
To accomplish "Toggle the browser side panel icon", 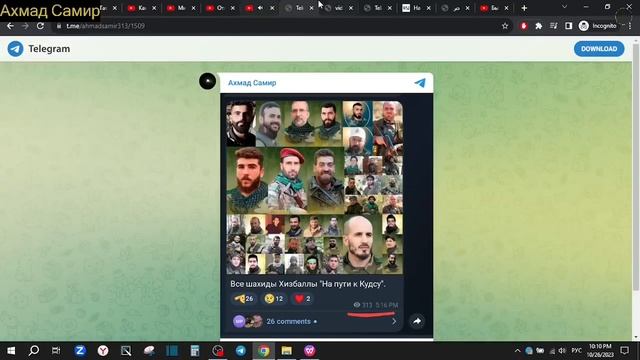I will tap(568, 26).
